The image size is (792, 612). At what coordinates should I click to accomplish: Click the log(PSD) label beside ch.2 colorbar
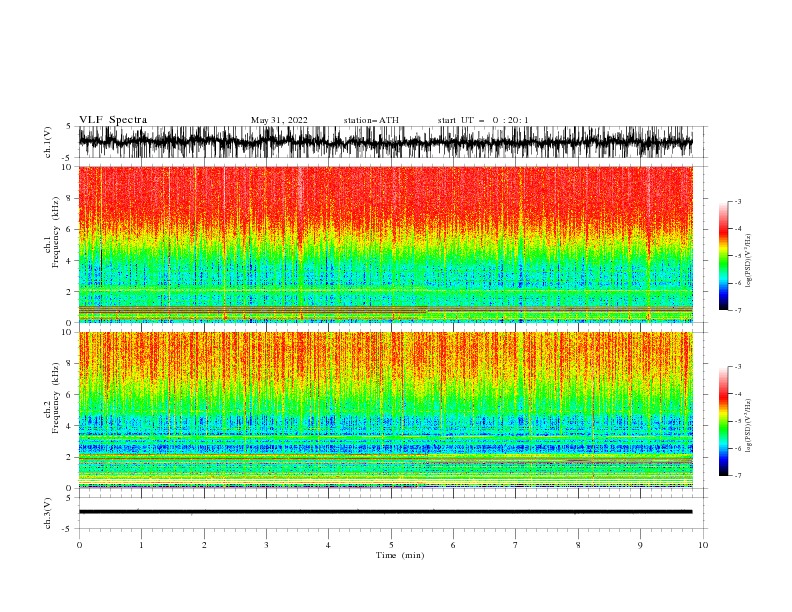coord(749,426)
